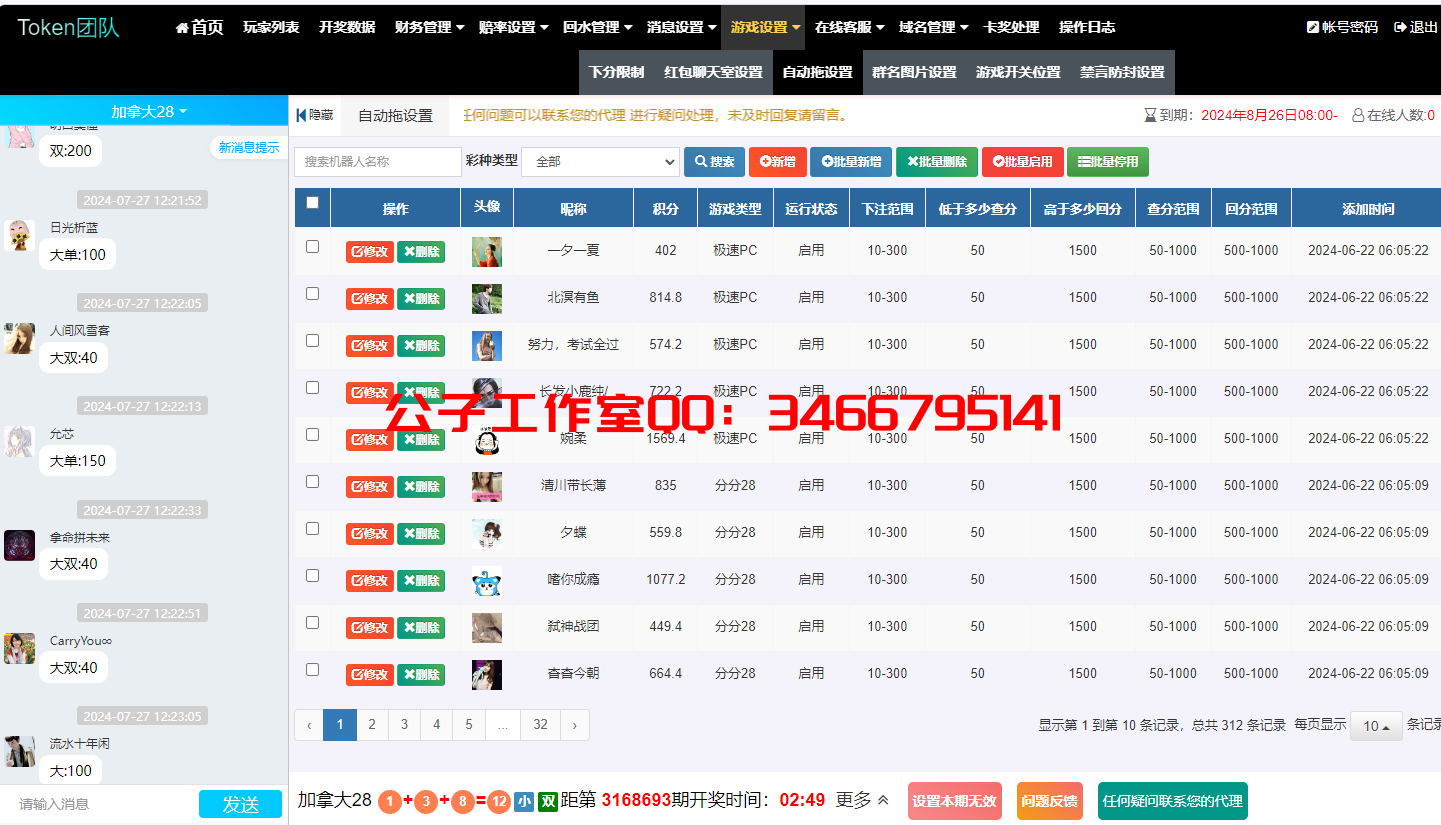This screenshot has height=825, width=1441.
Task: Click the red 批量启用 button
Action: [x=1022, y=161]
